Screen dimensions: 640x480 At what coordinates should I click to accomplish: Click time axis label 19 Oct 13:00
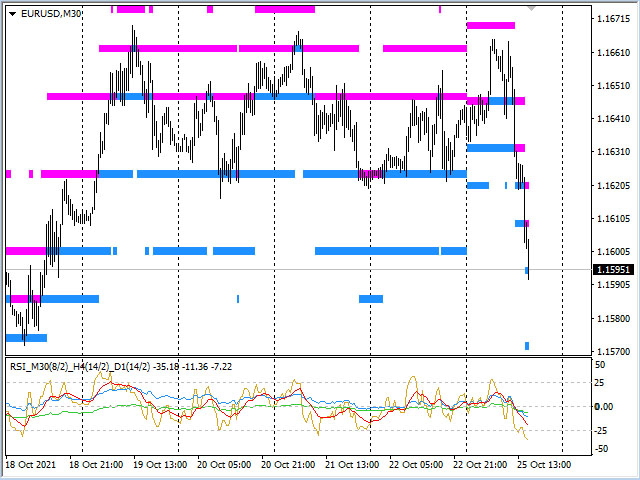160,464
